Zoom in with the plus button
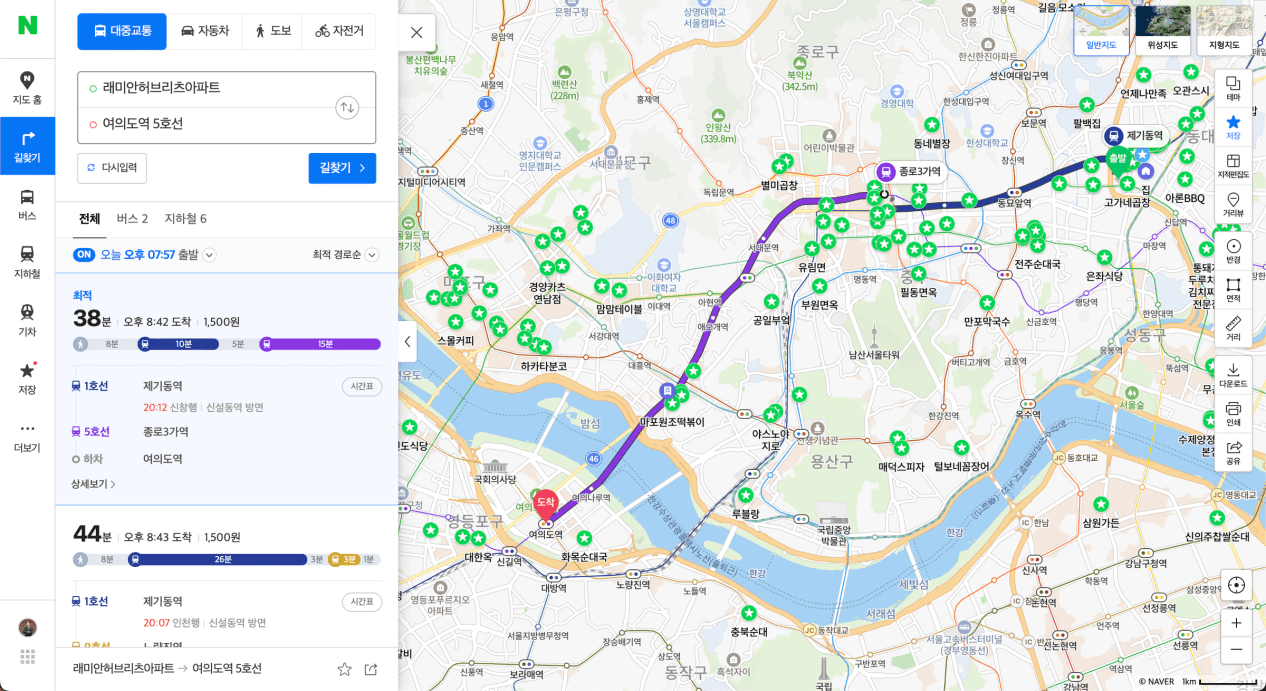The image size is (1266, 691). 1236,622
